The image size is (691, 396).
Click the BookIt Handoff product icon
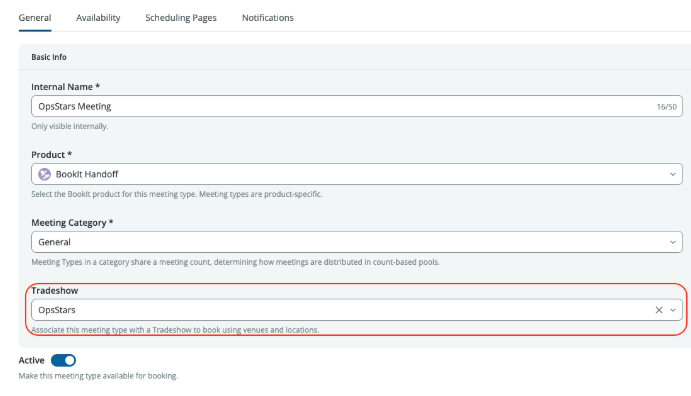click(x=45, y=174)
